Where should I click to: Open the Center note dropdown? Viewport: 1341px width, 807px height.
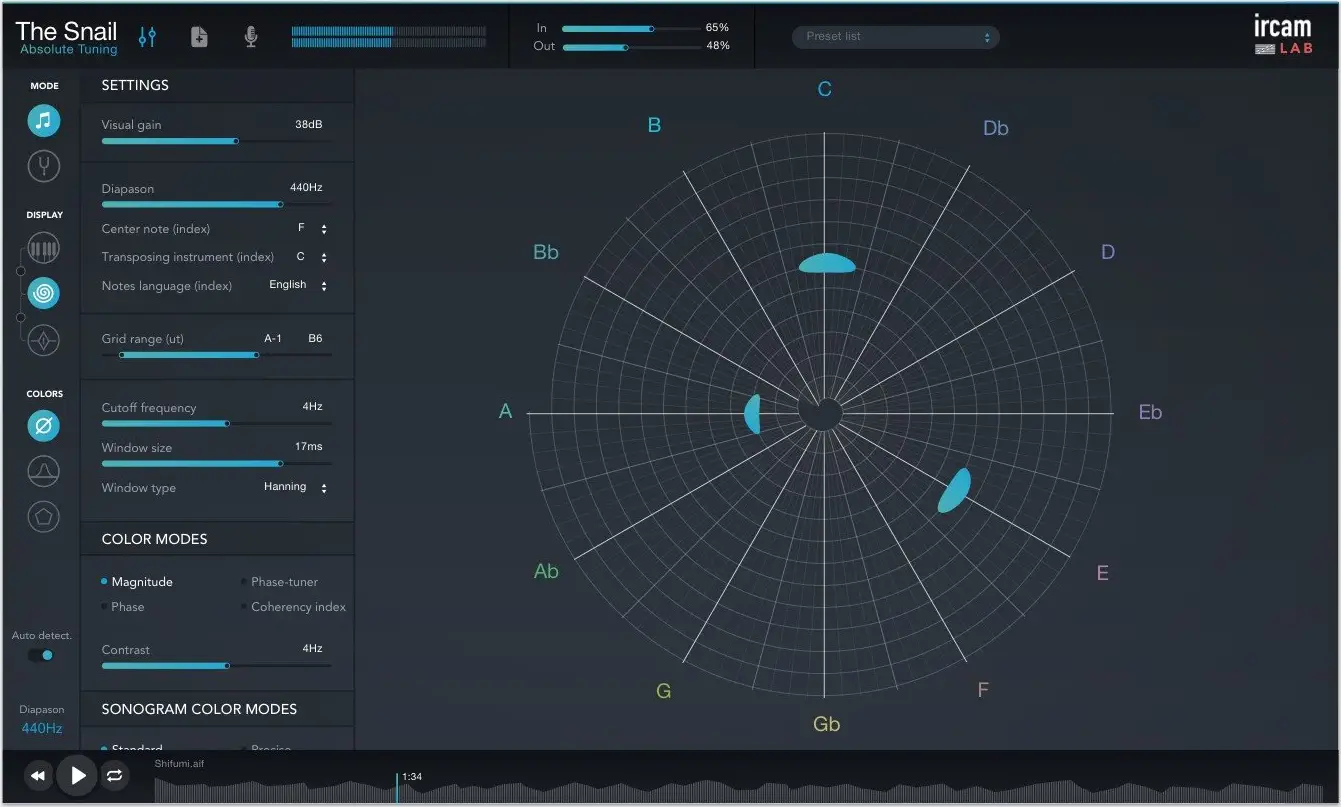coord(313,229)
